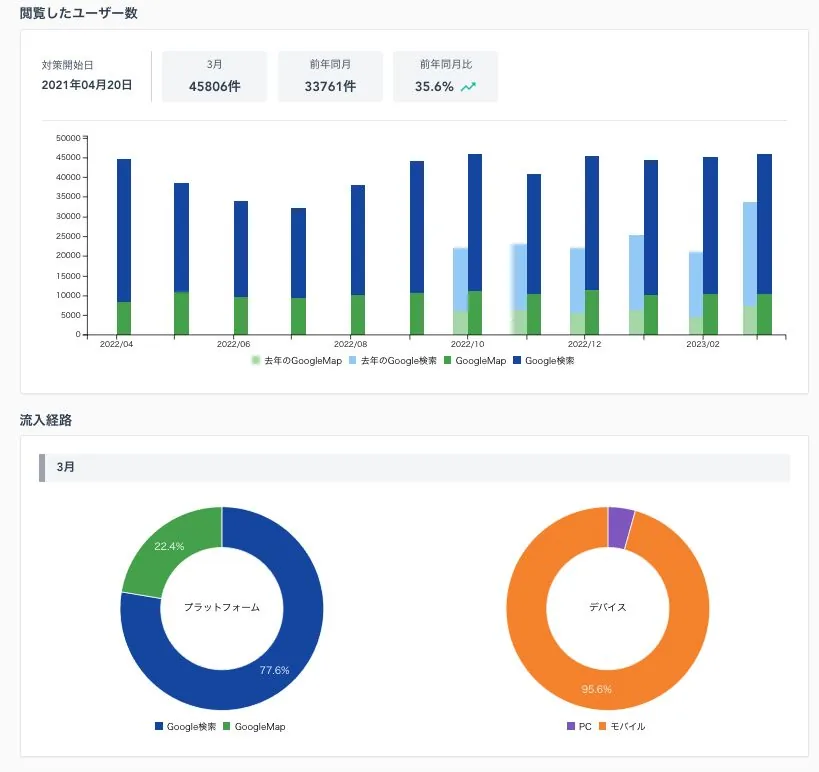Toggle 去年のGoogleMap legend swatch in bar chart
Viewport: 819px width, 772px height.
[255, 360]
